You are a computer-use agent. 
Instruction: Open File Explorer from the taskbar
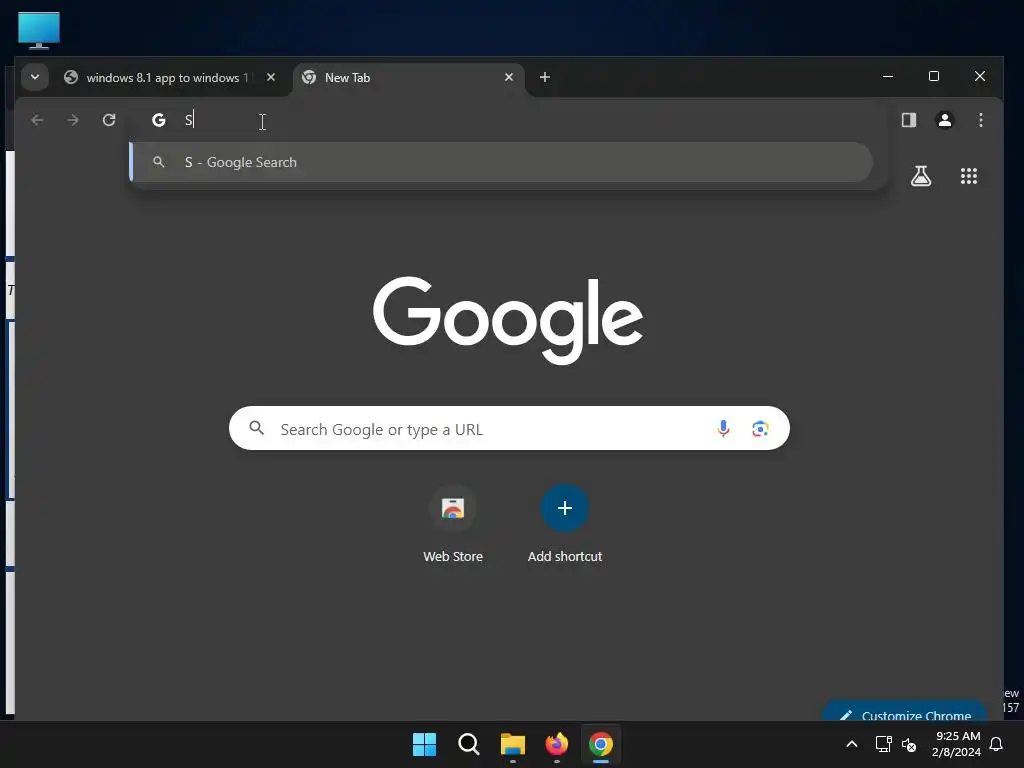click(513, 744)
